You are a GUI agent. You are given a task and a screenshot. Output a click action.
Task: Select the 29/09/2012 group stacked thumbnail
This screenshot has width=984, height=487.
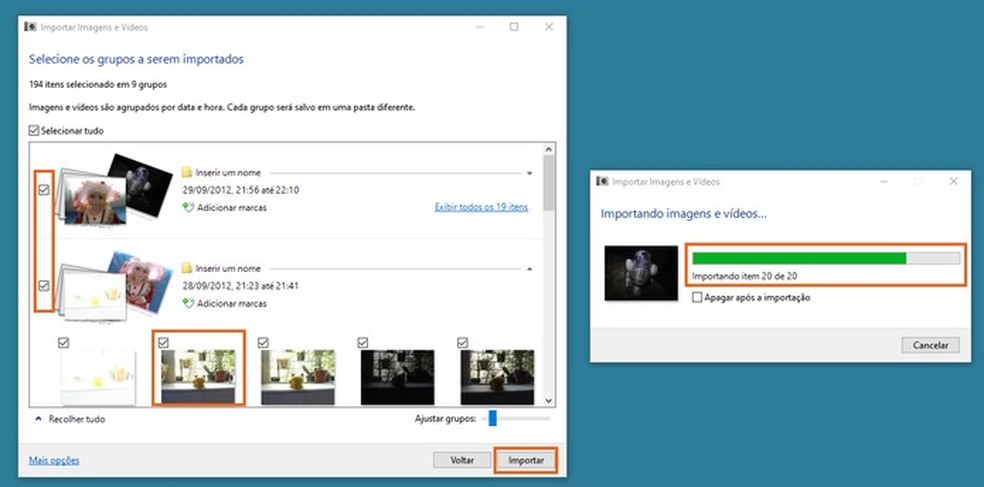point(115,189)
